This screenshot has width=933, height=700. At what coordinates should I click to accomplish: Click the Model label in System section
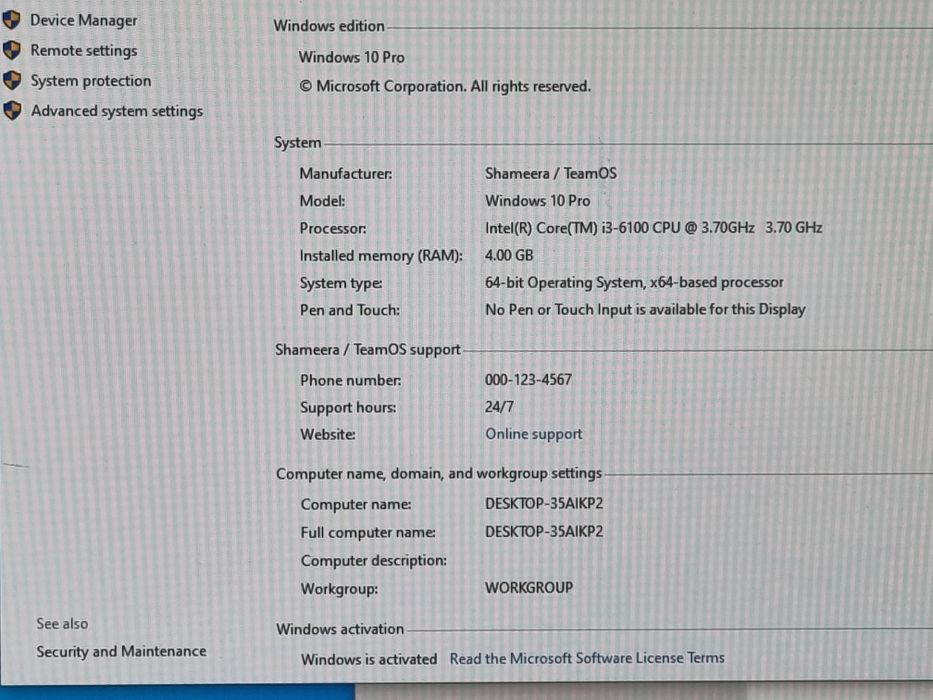coord(323,201)
